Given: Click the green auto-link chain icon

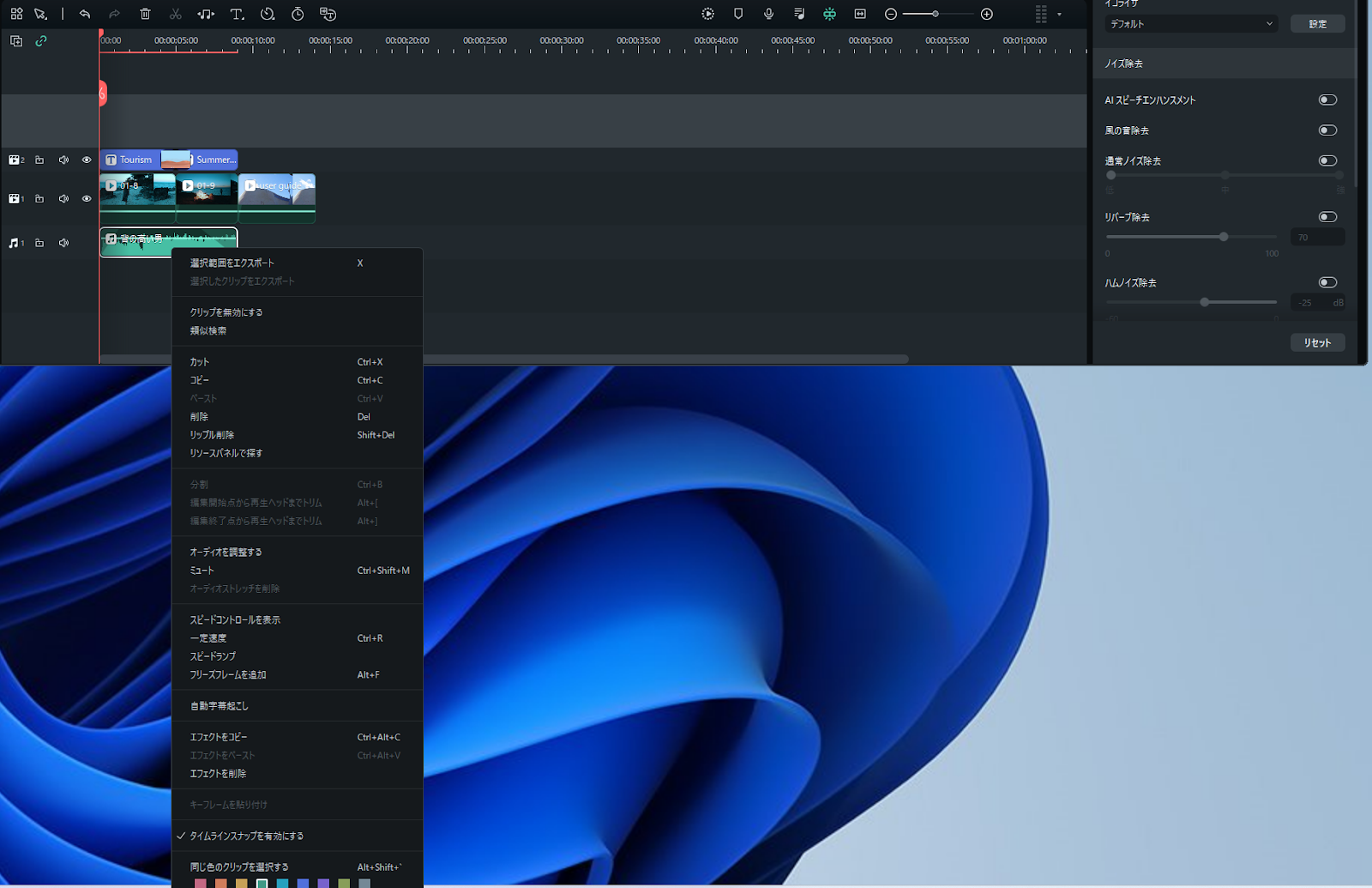Looking at the screenshot, I should (x=41, y=41).
